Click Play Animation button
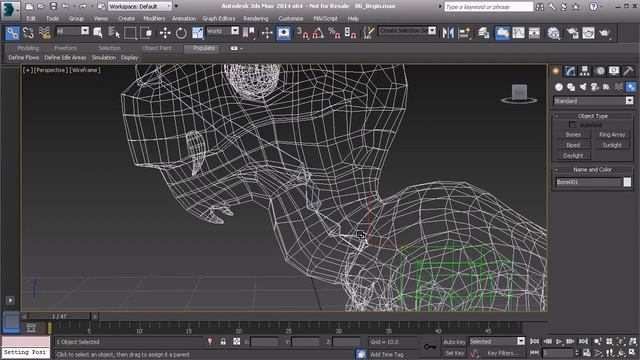The image size is (640, 360). coord(559,342)
